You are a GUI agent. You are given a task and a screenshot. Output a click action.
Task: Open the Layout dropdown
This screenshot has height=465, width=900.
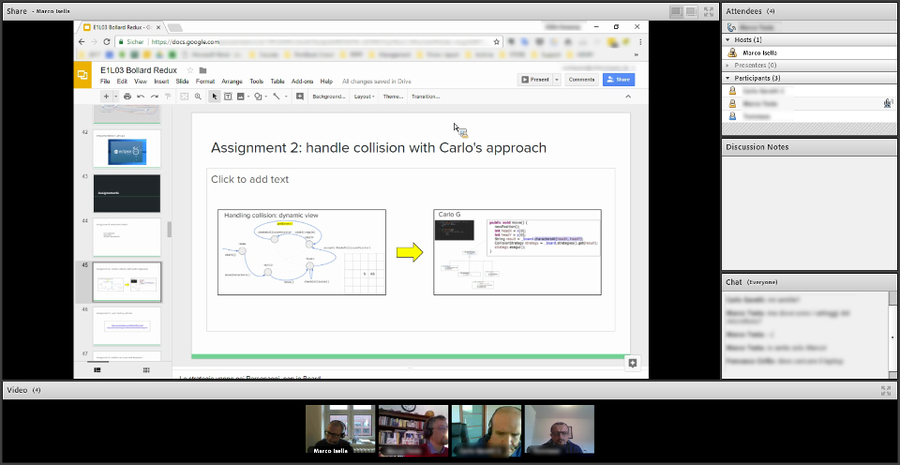coord(364,97)
